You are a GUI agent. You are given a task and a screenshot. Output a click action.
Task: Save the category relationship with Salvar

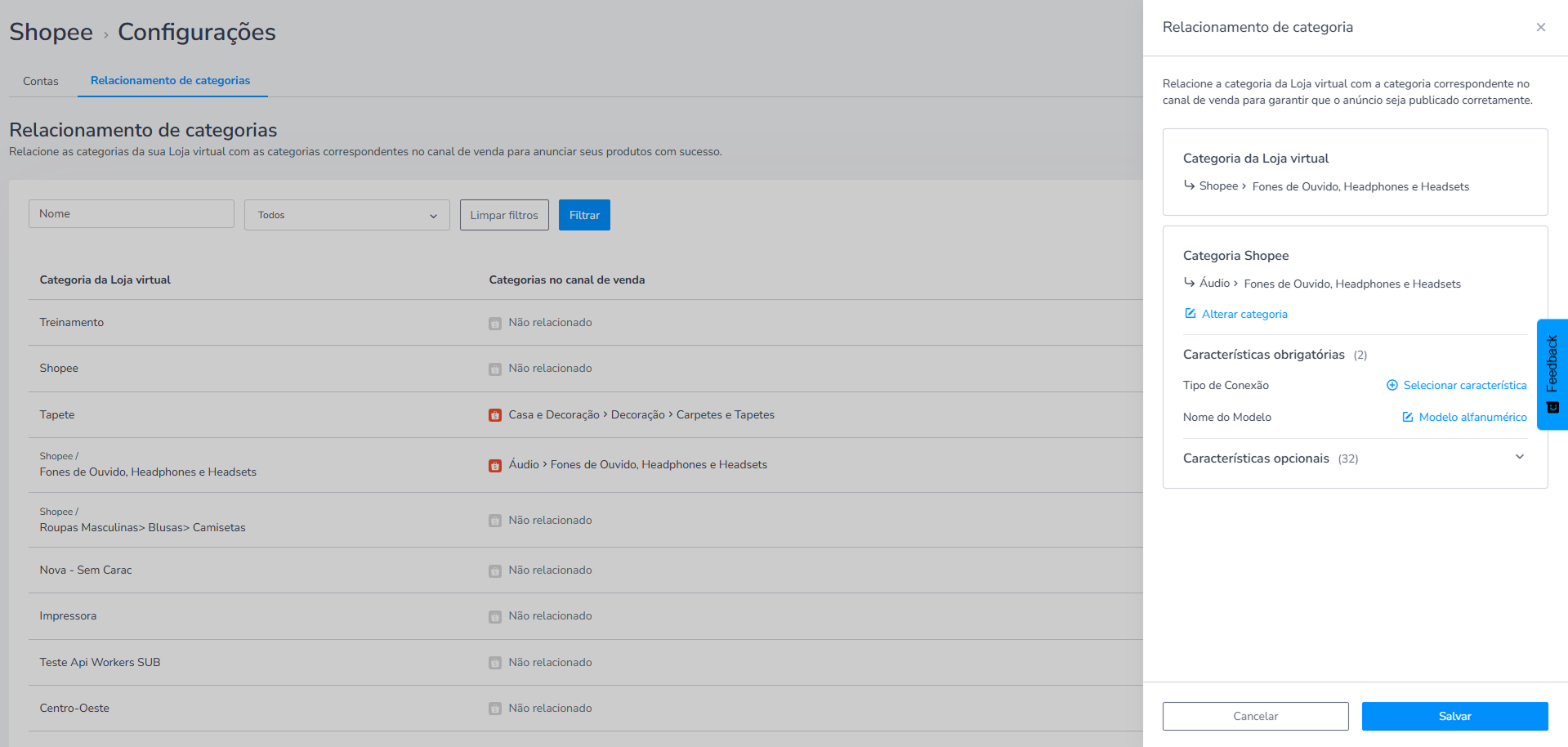(x=1454, y=716)
